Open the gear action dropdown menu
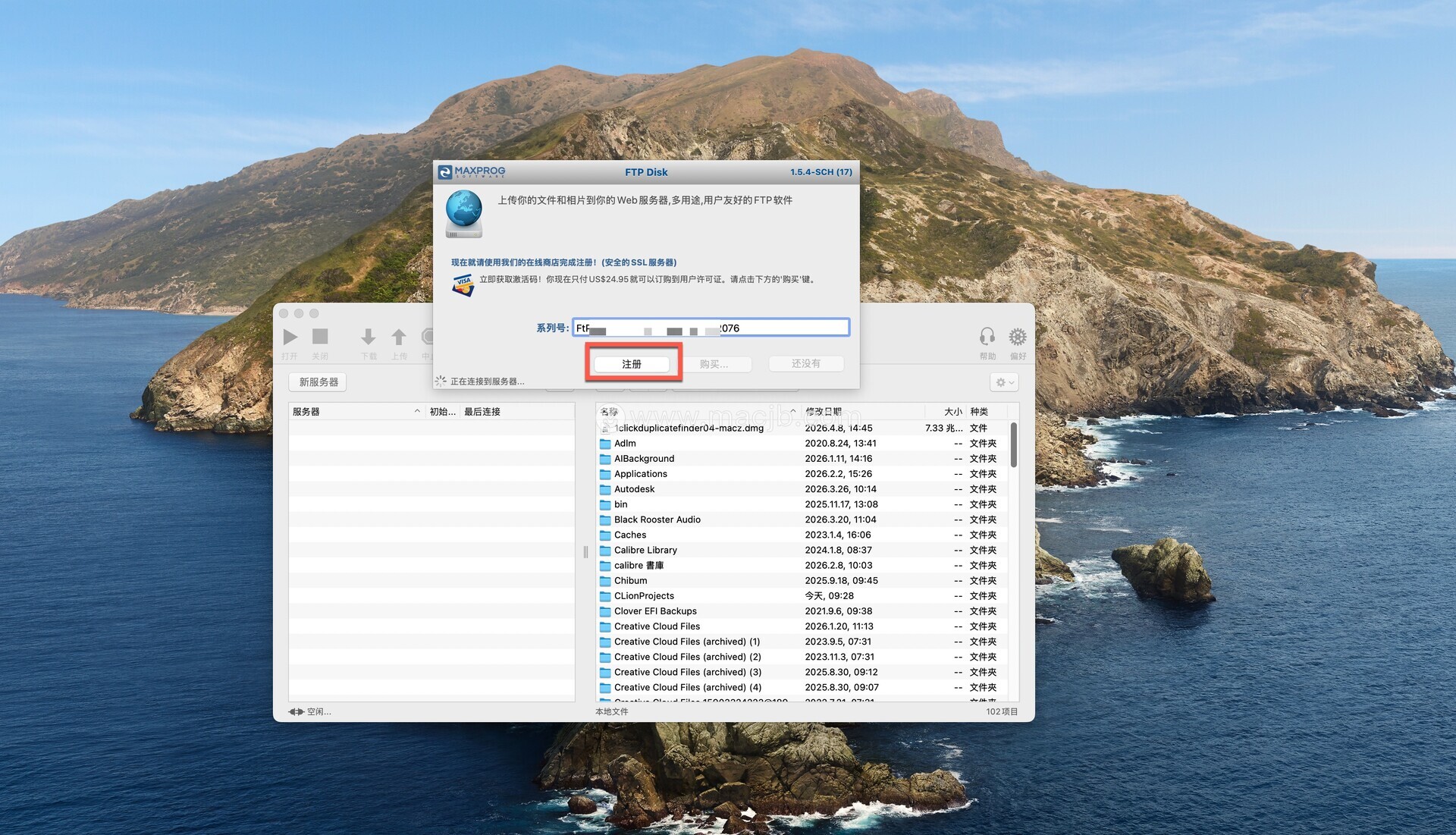The width and height of the screenshot is (1456, 835). (1003, 382)
